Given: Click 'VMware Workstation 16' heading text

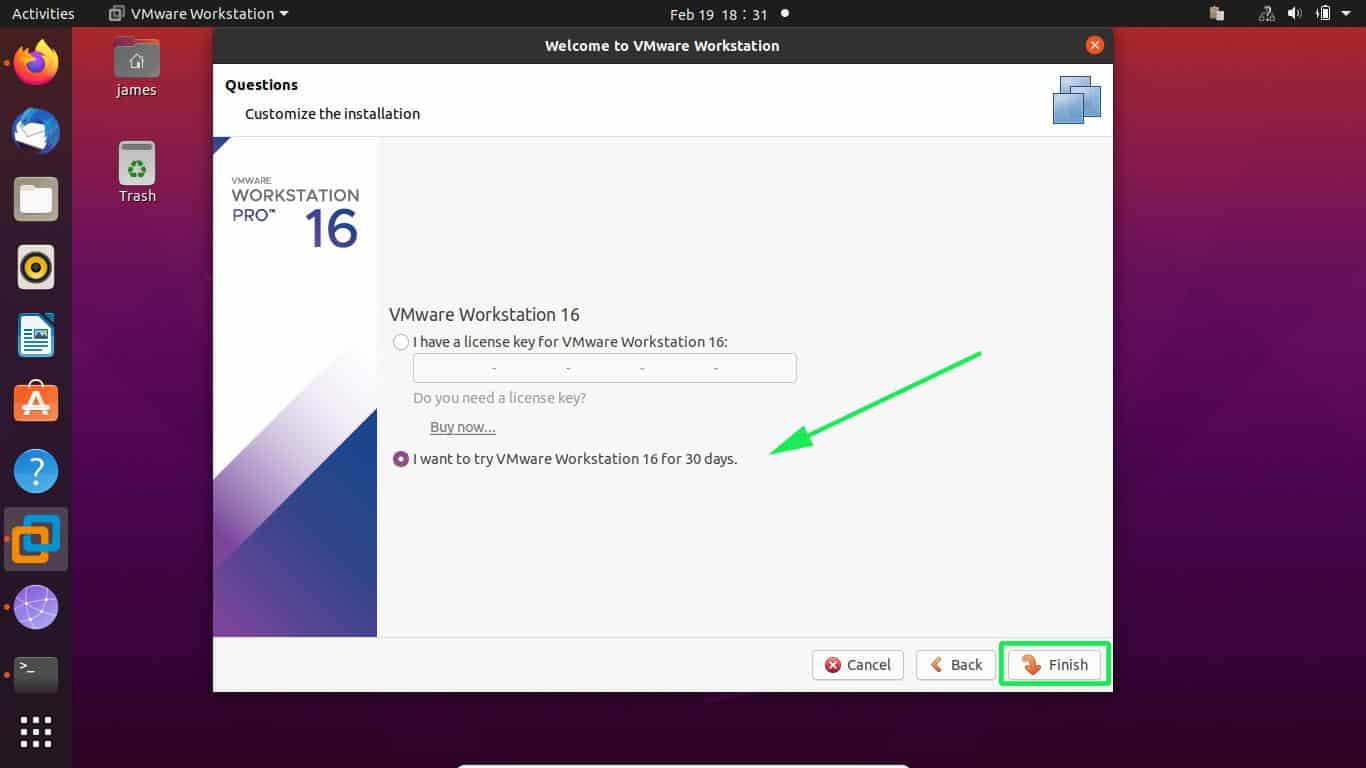Looking at the screenshot, I should 484,314.
